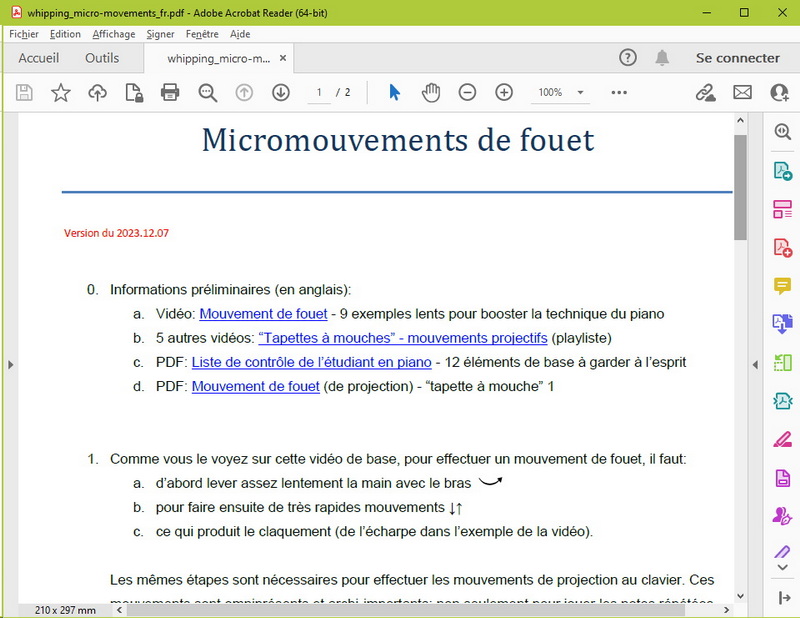Show more tools via ellipsis icon
This screenshot has height=618, width=800.
[x=619, y=93]
